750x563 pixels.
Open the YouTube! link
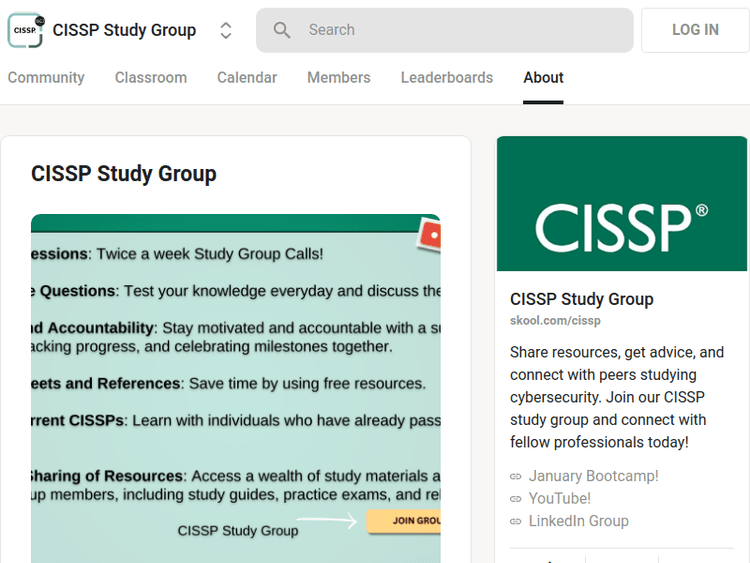coord(560,498)
